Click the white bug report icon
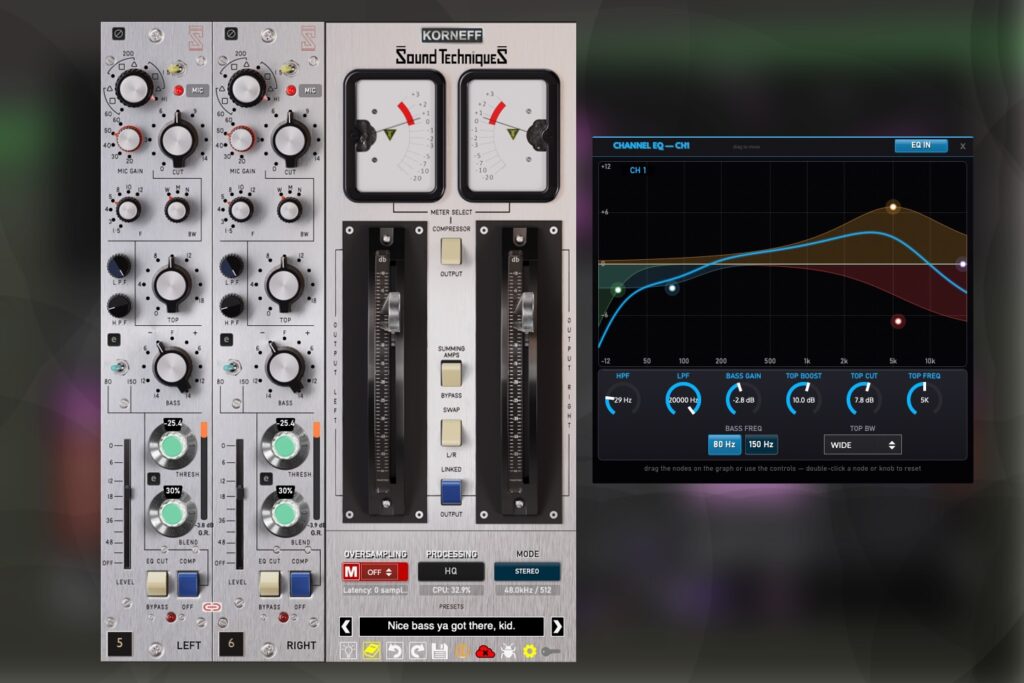Viewport: 1024px width, 683px height. click(507, 651)
